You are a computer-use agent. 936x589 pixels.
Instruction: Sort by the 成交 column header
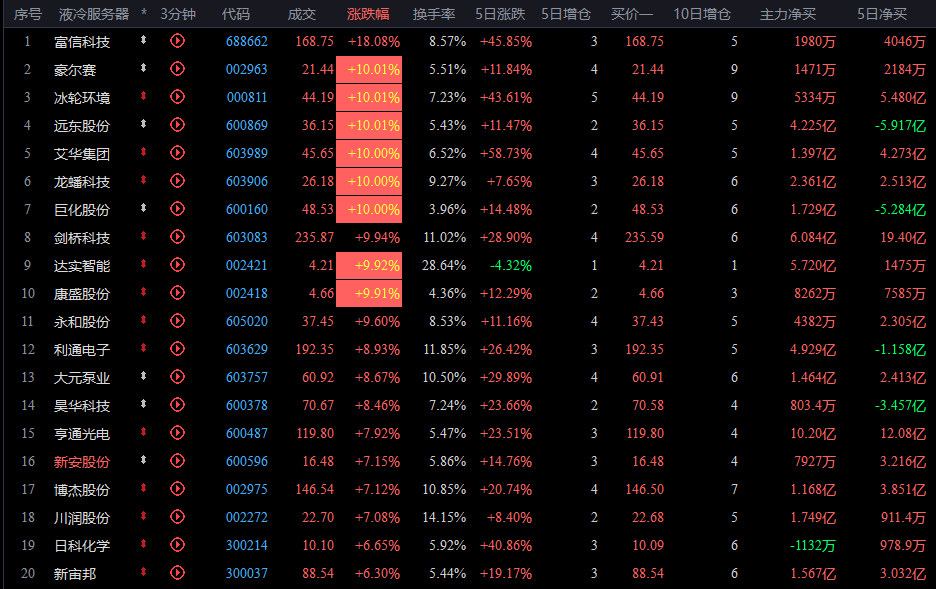point(301,14)
